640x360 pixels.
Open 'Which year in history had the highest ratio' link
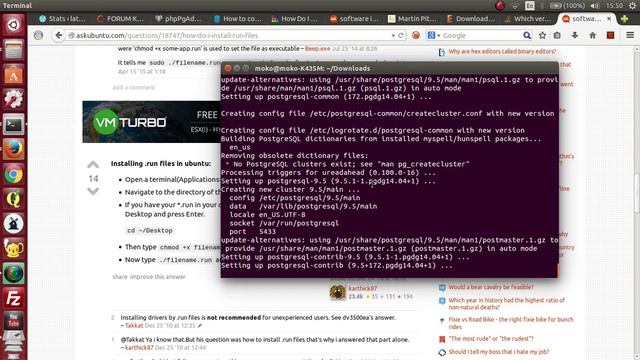(507, 304)
